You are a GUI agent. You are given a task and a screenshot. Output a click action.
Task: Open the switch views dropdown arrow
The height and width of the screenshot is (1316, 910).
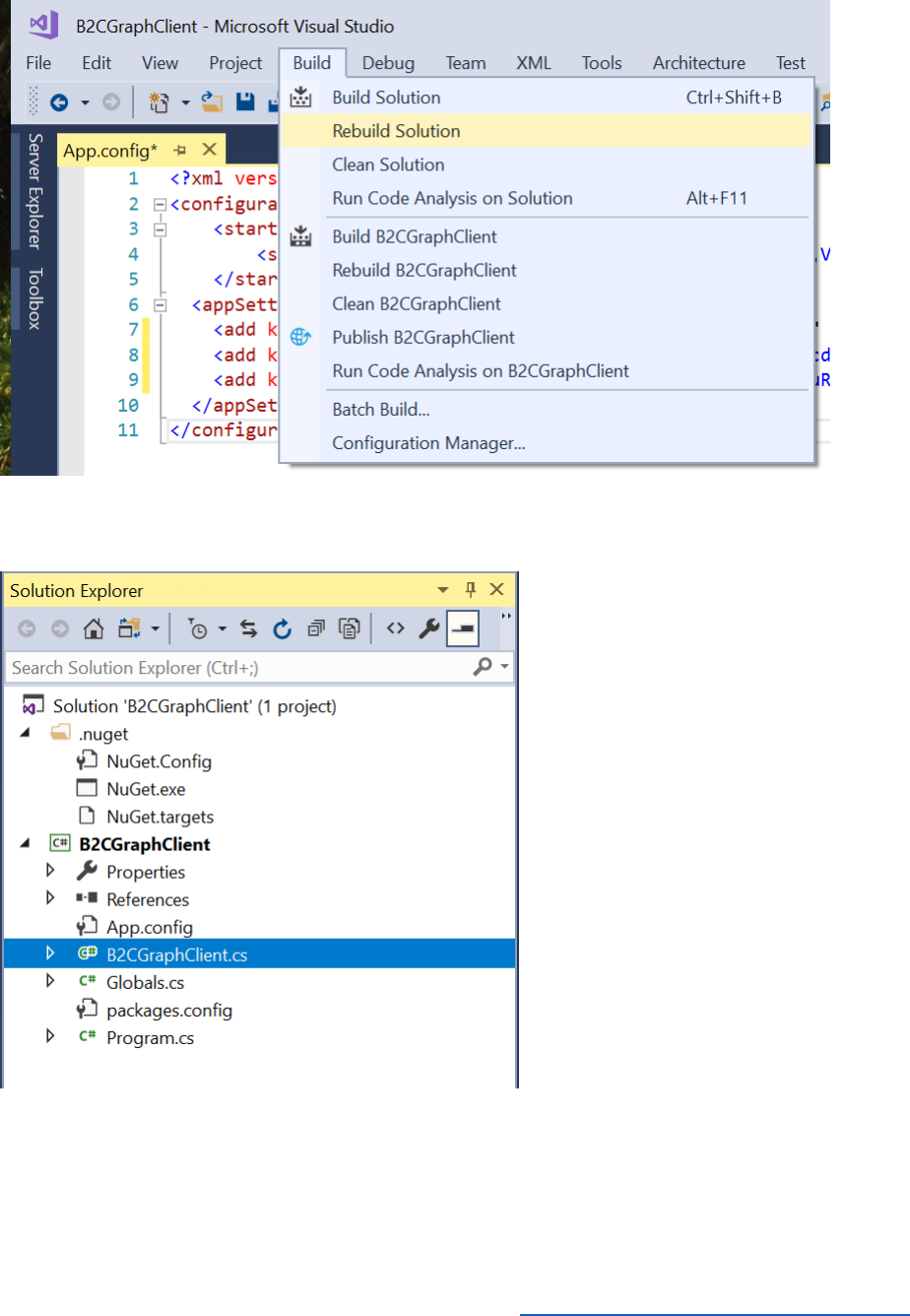tap(156, 628)
